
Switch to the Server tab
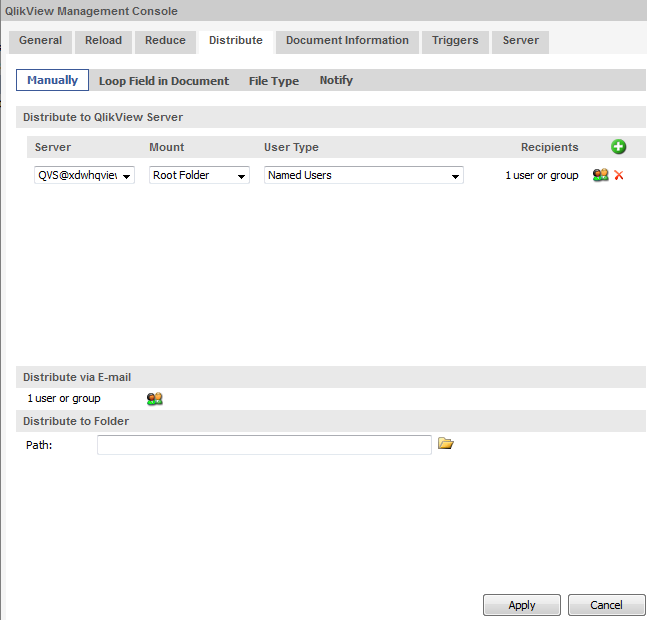tap(520, 41)
